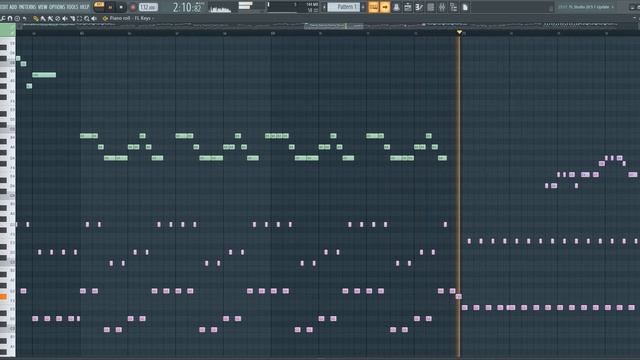
Task: Click the play/pause transport button
Action: 110,7
